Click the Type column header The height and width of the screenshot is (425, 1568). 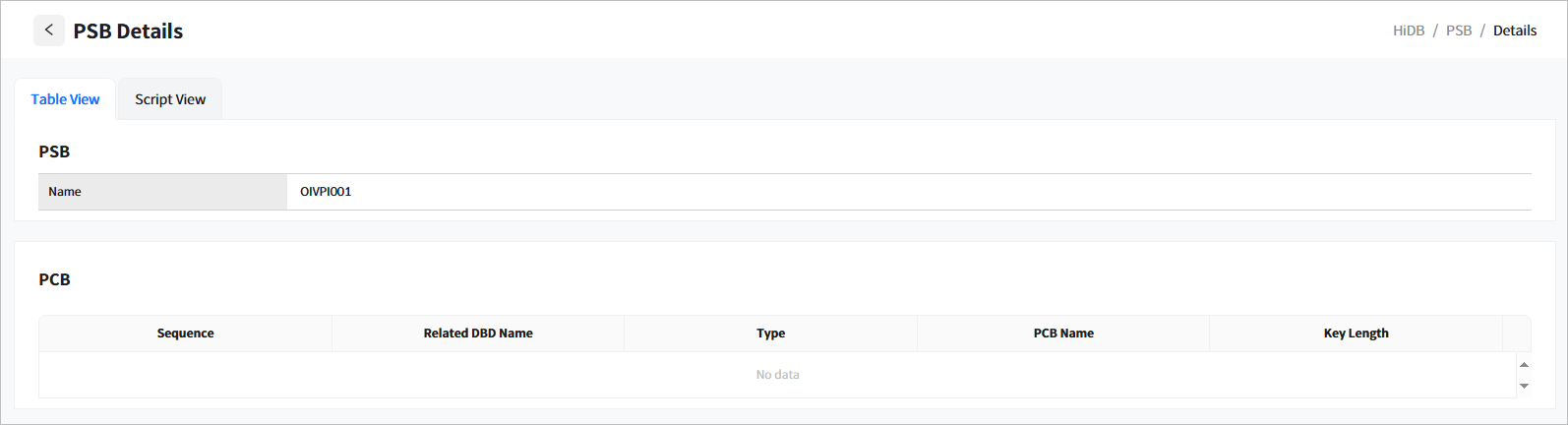tap(770, 334)
